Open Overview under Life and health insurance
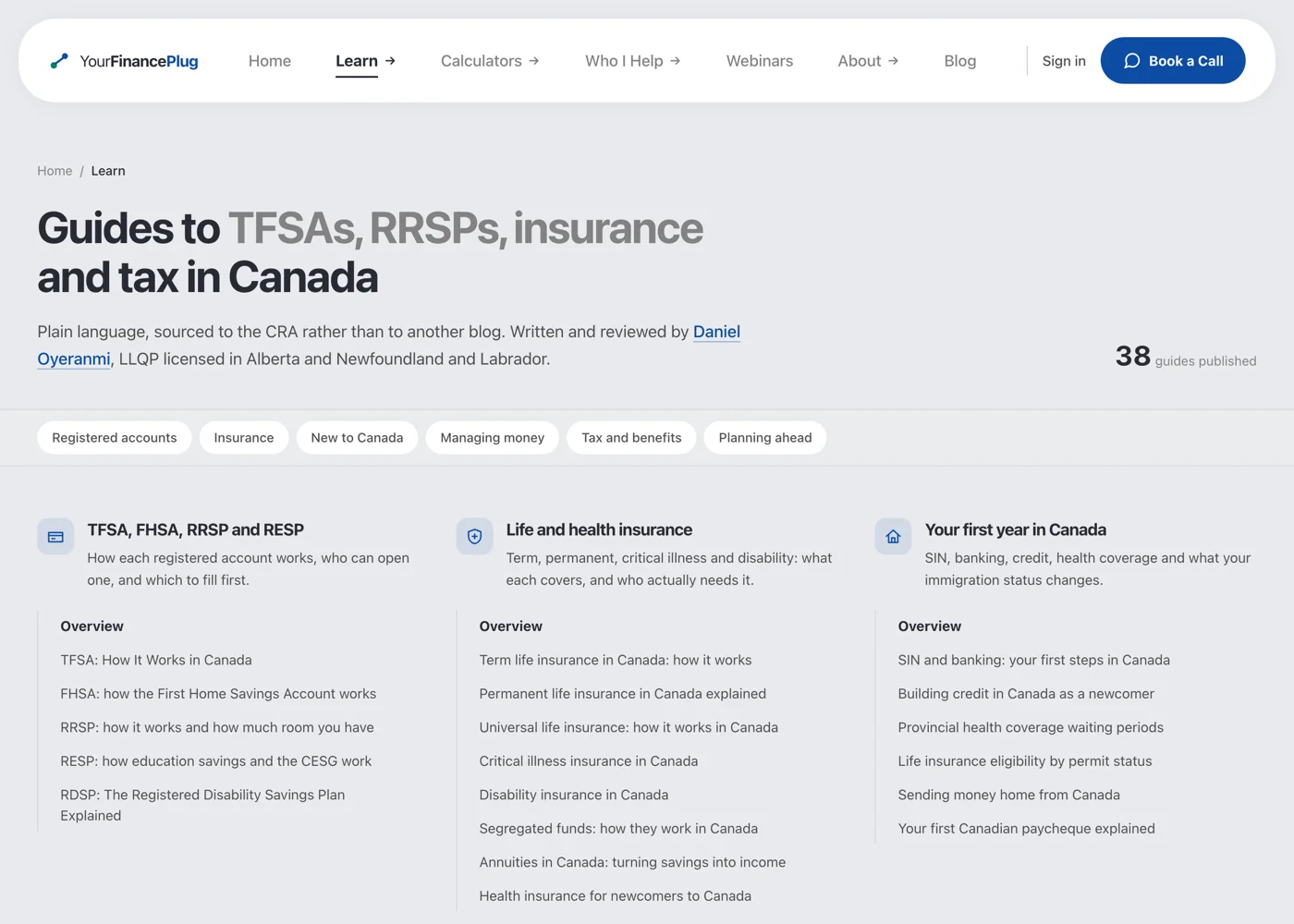The image size is (1294, 924). (511, 626)
